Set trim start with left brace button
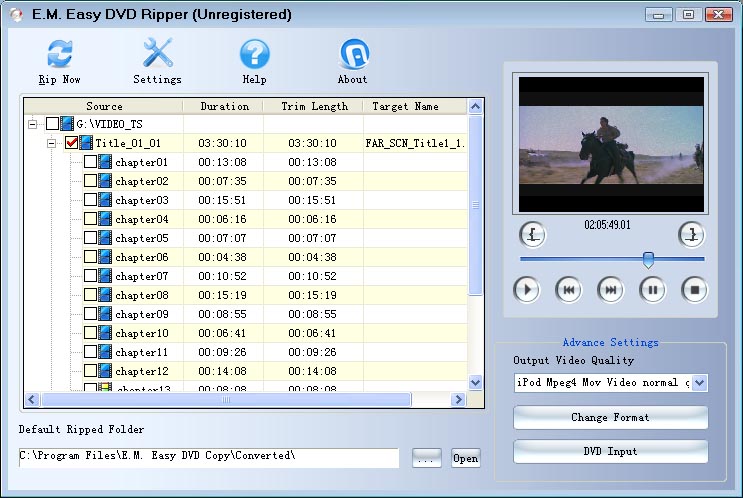The height and width of the screenshot is (498, 743). (534, 235)
